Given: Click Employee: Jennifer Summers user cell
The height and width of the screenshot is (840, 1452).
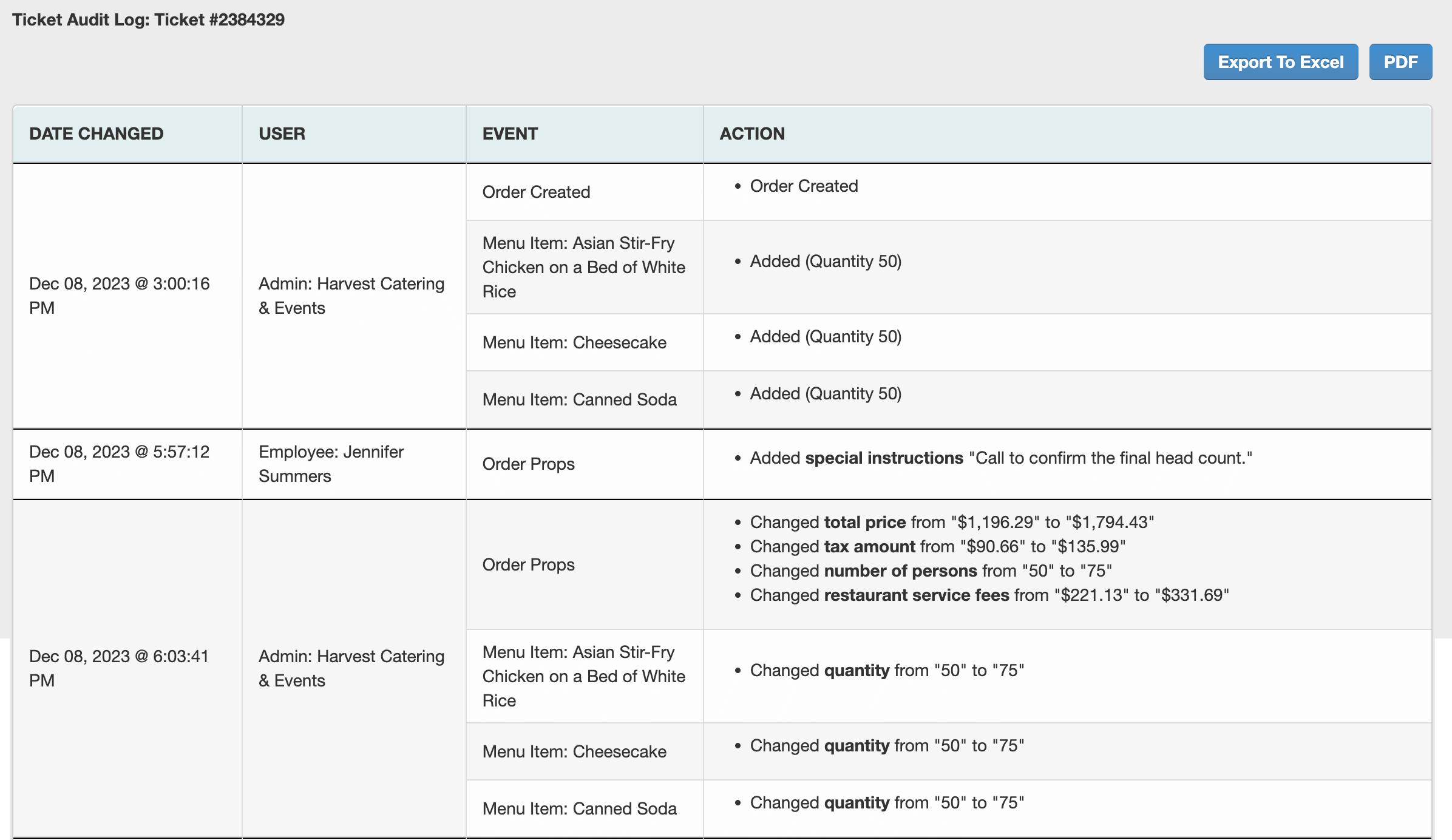Looking at the screenshot, I should (331, 464).
